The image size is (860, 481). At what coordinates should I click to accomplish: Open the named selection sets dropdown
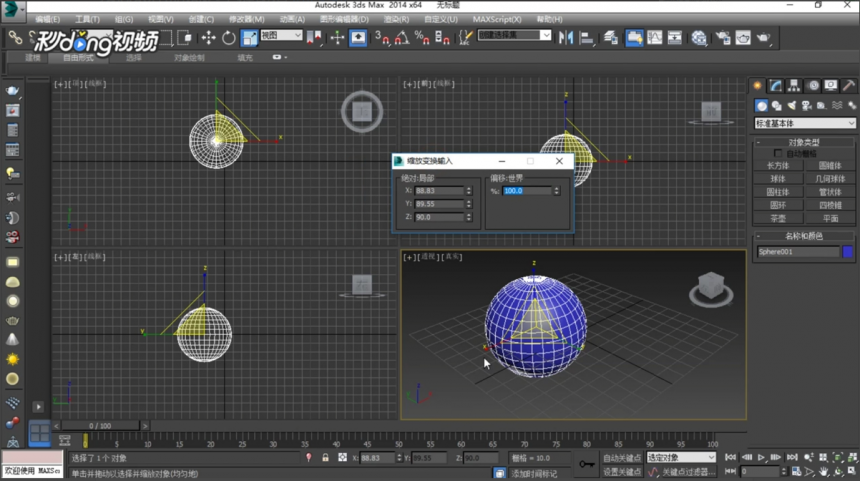coord(514,35)
